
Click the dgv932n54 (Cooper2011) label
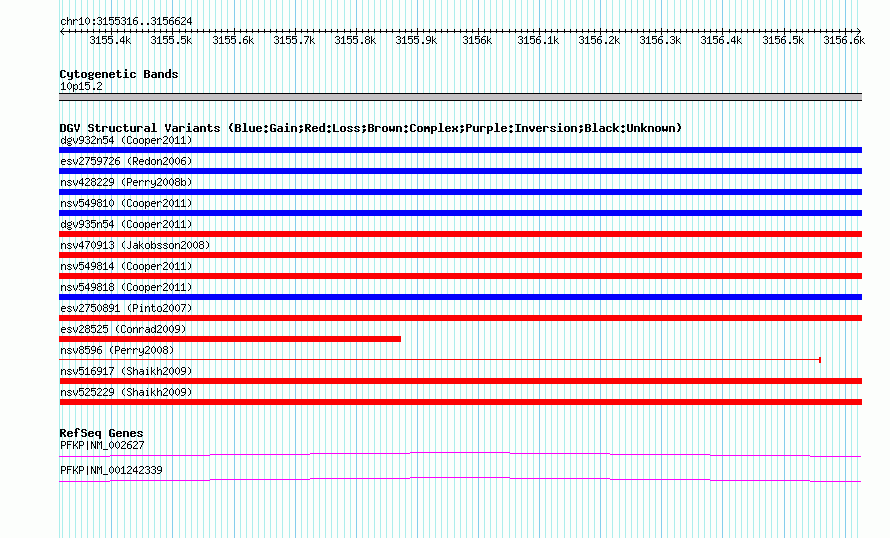click(x=126, y=140)
